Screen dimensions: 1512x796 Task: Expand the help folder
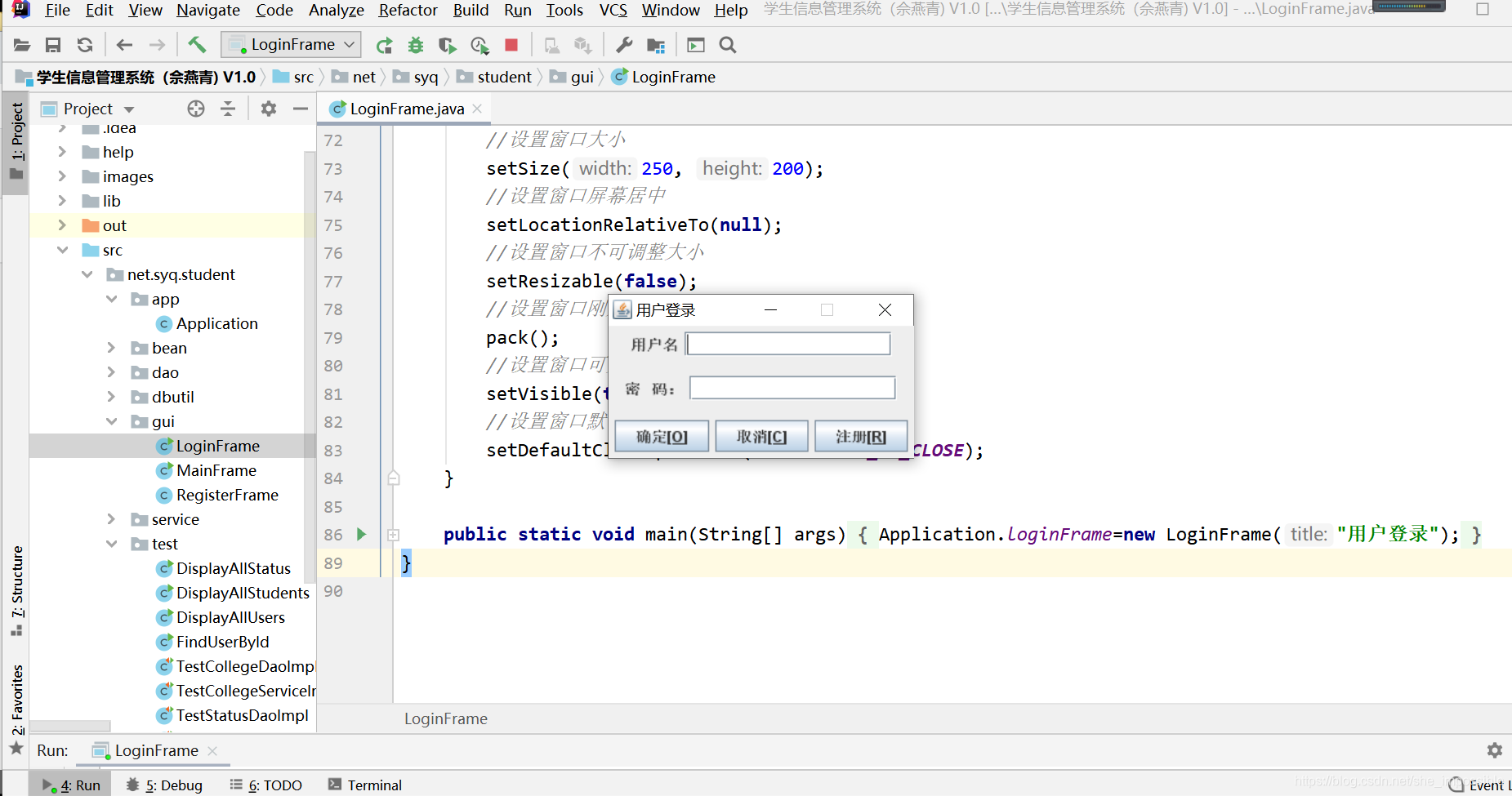tap(62, 151)
